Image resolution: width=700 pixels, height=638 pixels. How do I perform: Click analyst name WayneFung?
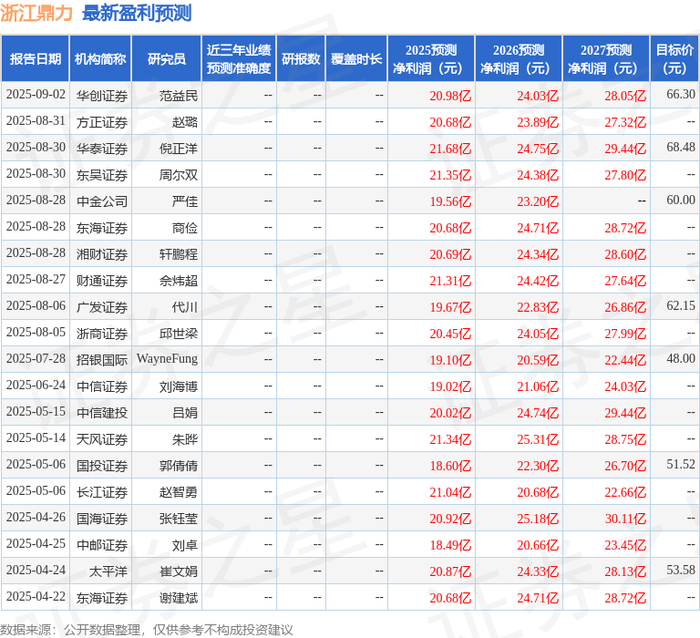tap(167, 359)
